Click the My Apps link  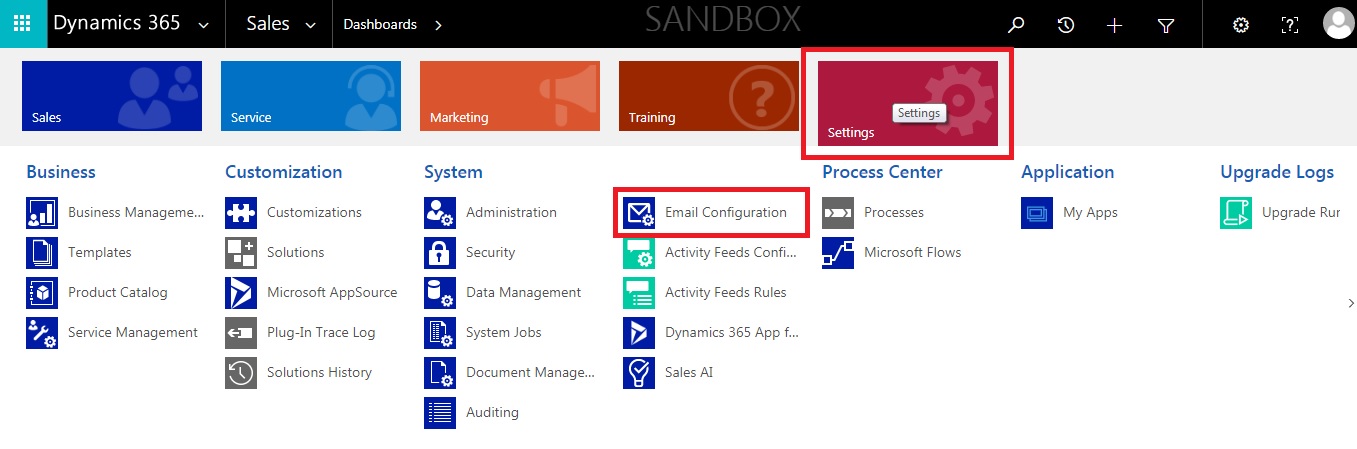pyautogui.click(x=1090, y=213)
